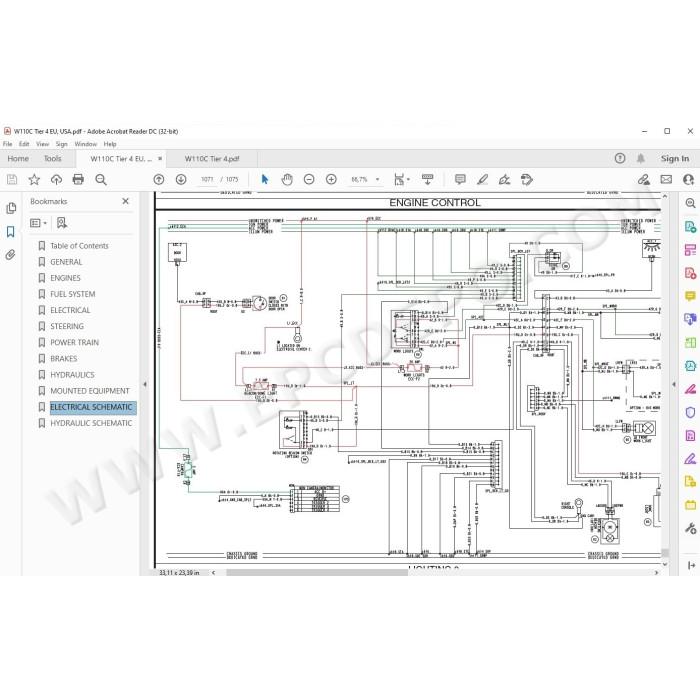Toggle the Bookmarks panel icon

point(11,231)
